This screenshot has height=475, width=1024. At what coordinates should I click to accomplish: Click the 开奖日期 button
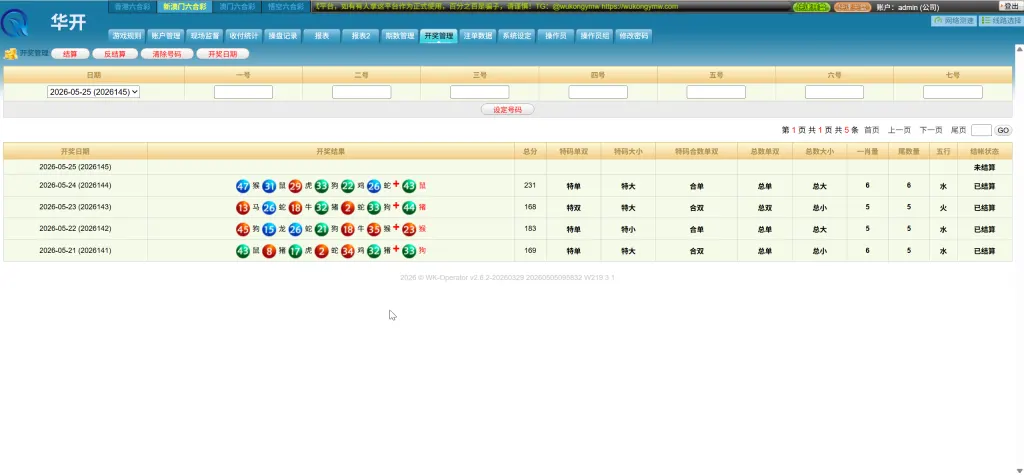(223, 54)
